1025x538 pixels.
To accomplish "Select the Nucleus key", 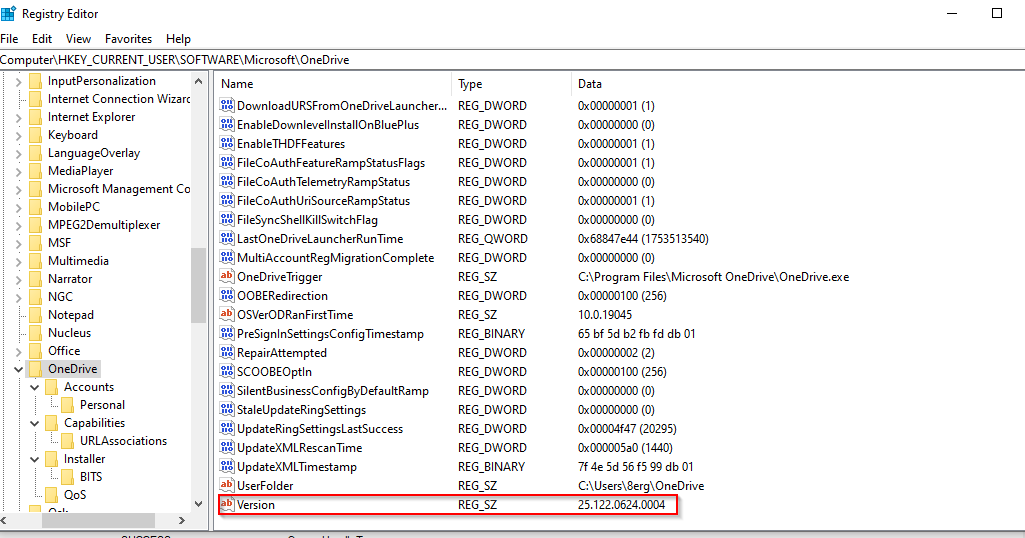I will pyautogui.click(x=69, y=333).
